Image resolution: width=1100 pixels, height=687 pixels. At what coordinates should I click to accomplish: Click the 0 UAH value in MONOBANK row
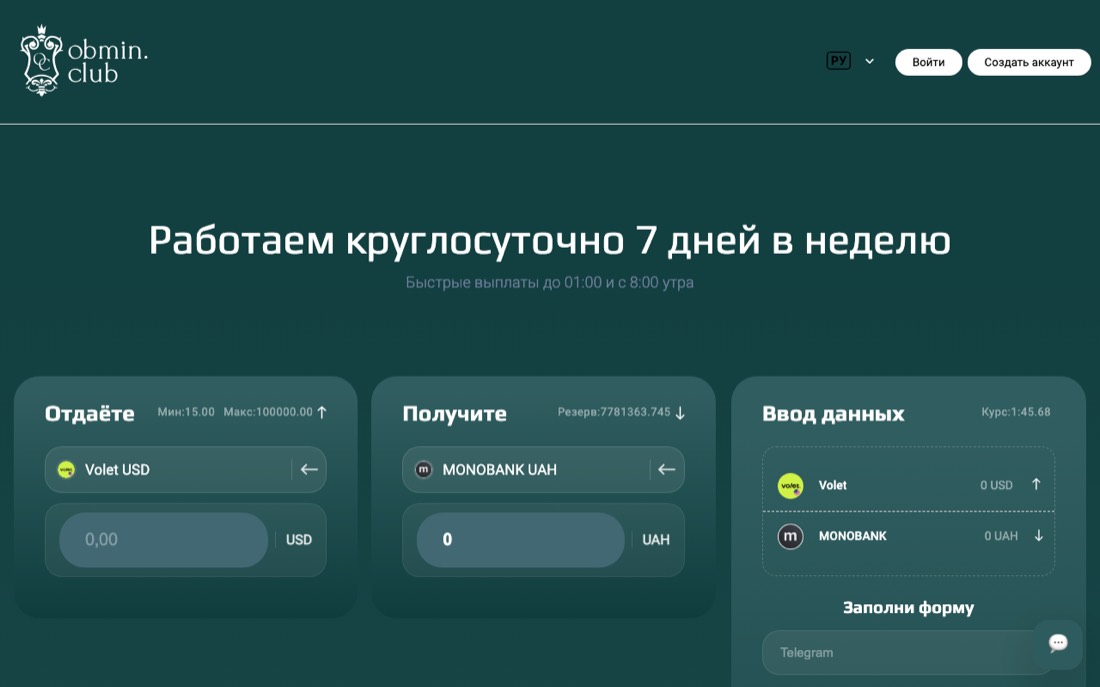[1000, 536]
